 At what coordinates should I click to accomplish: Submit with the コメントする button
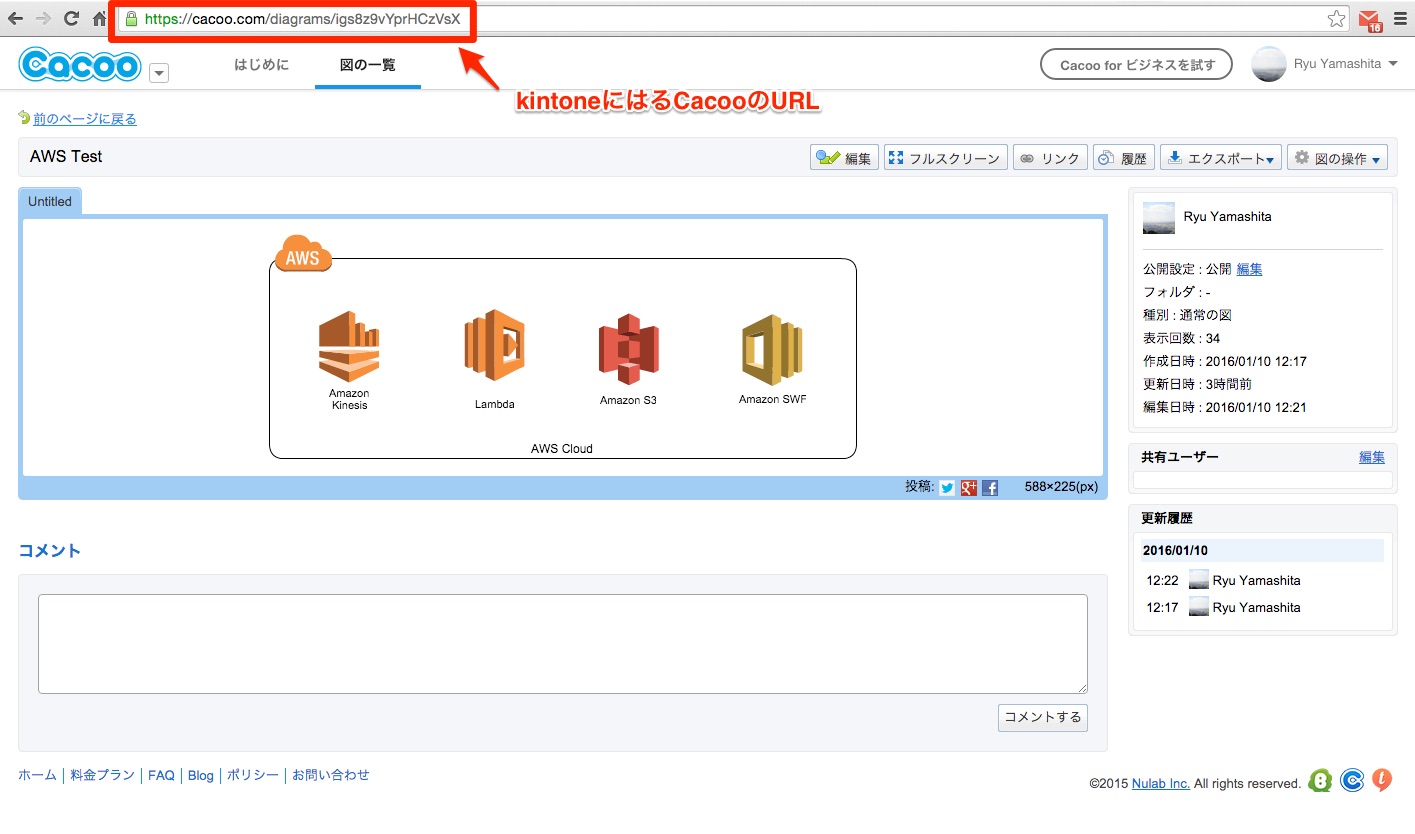[1043, 717]
